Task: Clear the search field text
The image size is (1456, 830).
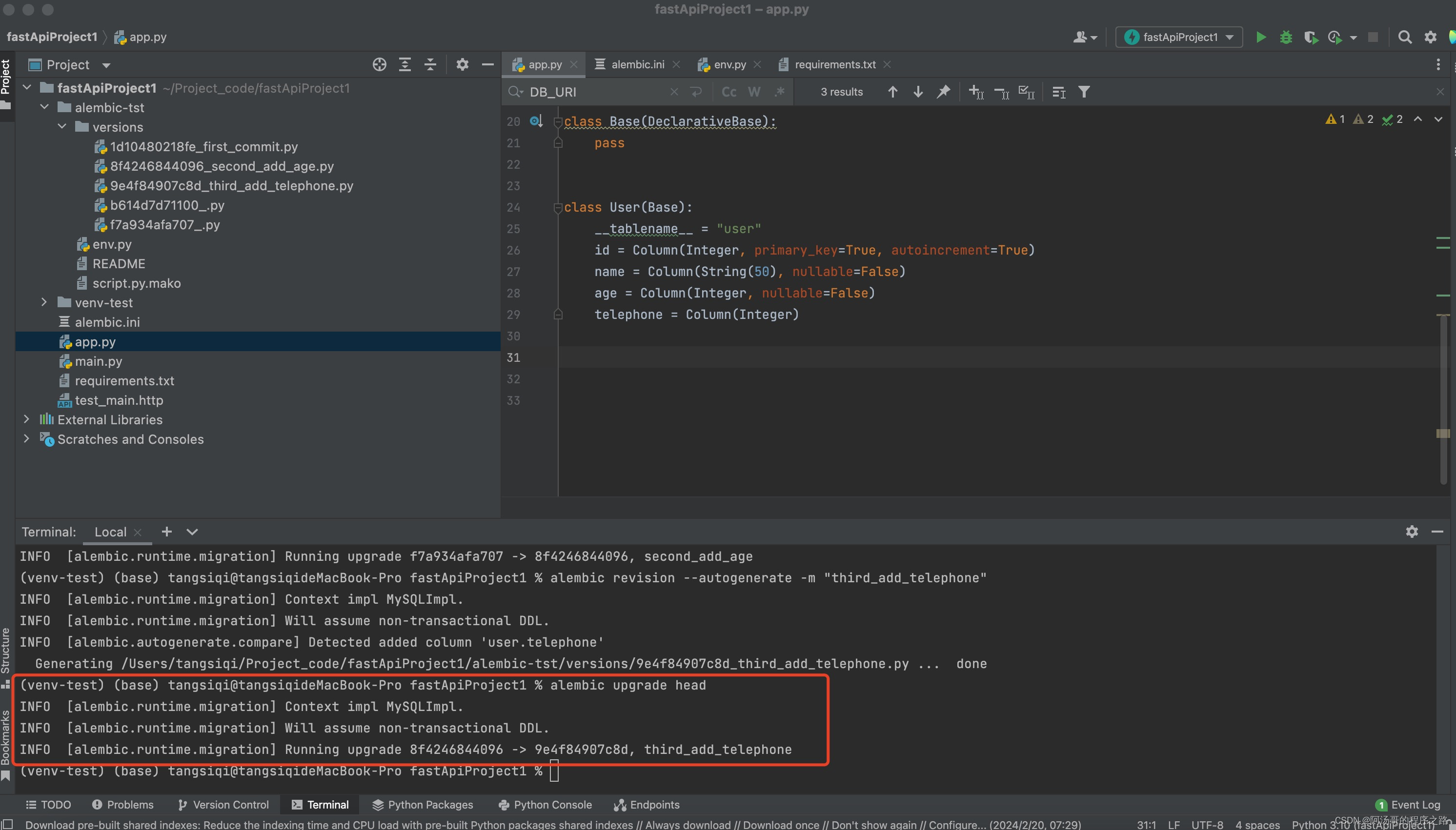Action: 673,92
